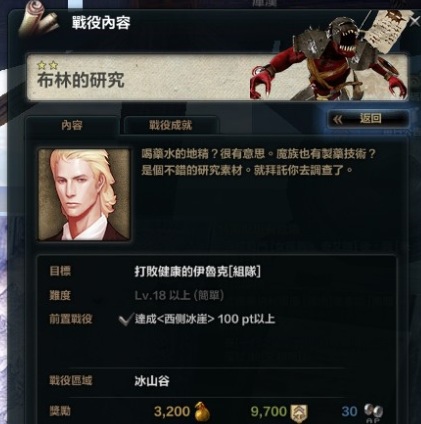Click the prerequisite 達成<西側冰崖> 100 pt以上 text

click(x=205, y=319)
